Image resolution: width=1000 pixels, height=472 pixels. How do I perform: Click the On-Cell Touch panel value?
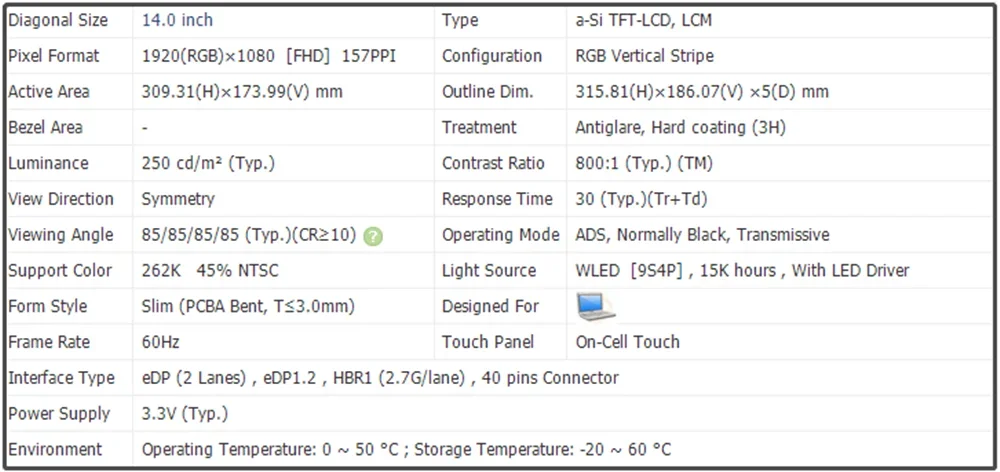627,342
